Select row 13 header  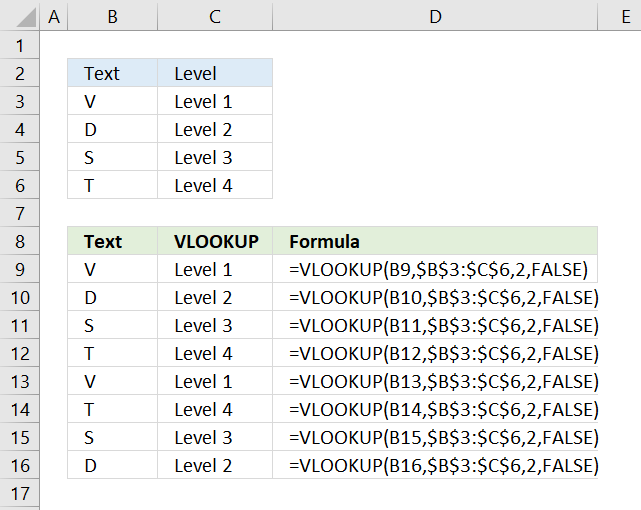click(20, 381)
